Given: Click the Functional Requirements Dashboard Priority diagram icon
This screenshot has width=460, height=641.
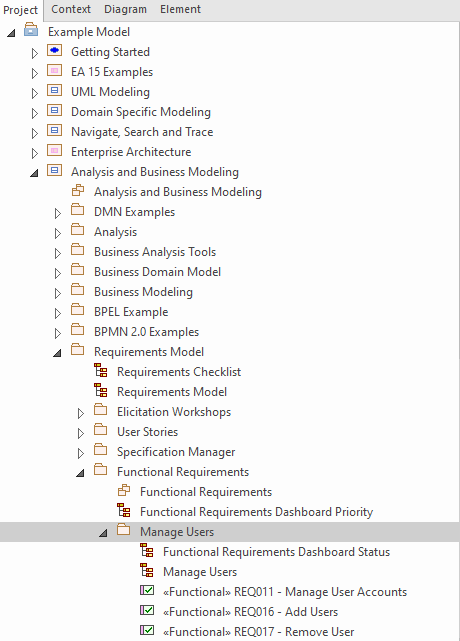Looking at the screenshot, I should (123, 511).
